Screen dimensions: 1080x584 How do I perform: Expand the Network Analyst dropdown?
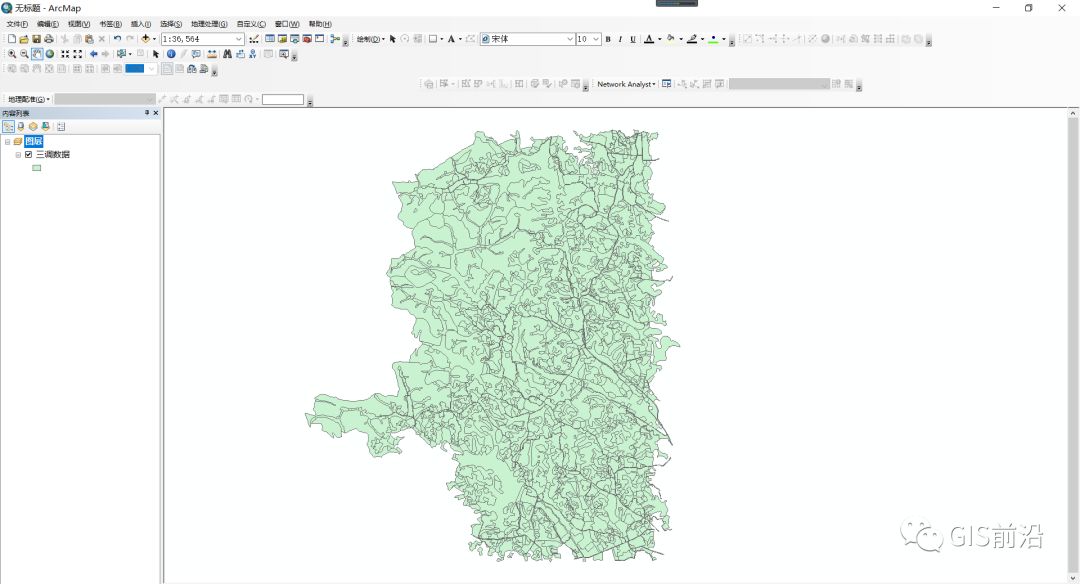(x=626, y=84)
